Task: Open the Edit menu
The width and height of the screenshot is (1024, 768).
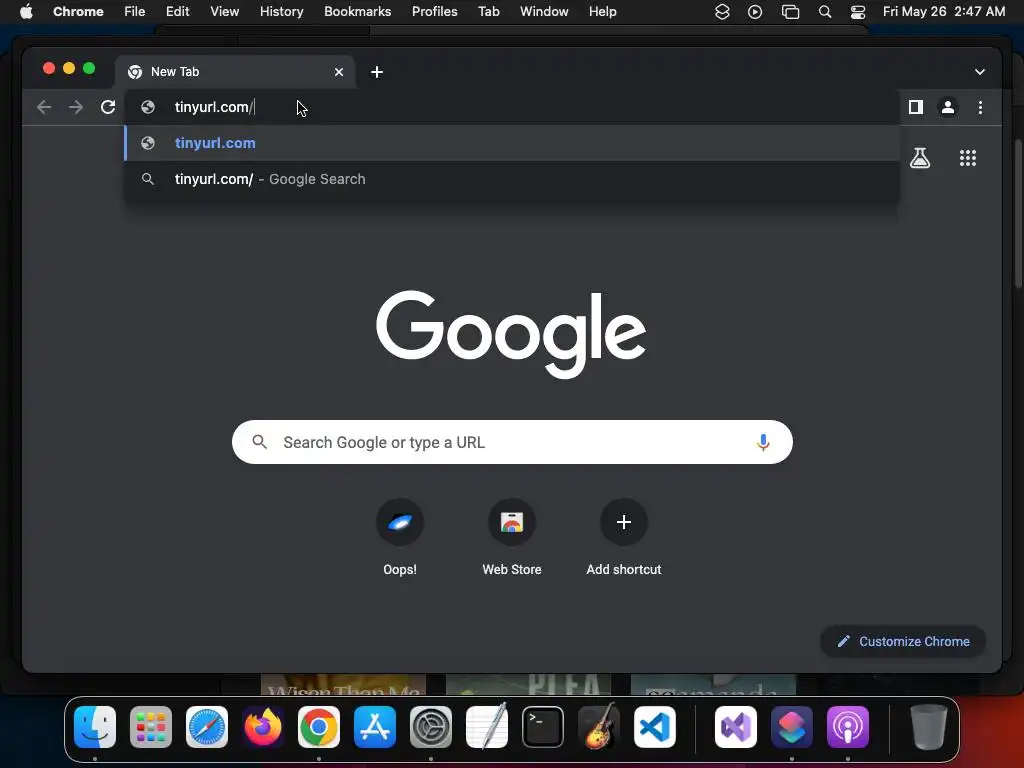Action: point(177,12)
